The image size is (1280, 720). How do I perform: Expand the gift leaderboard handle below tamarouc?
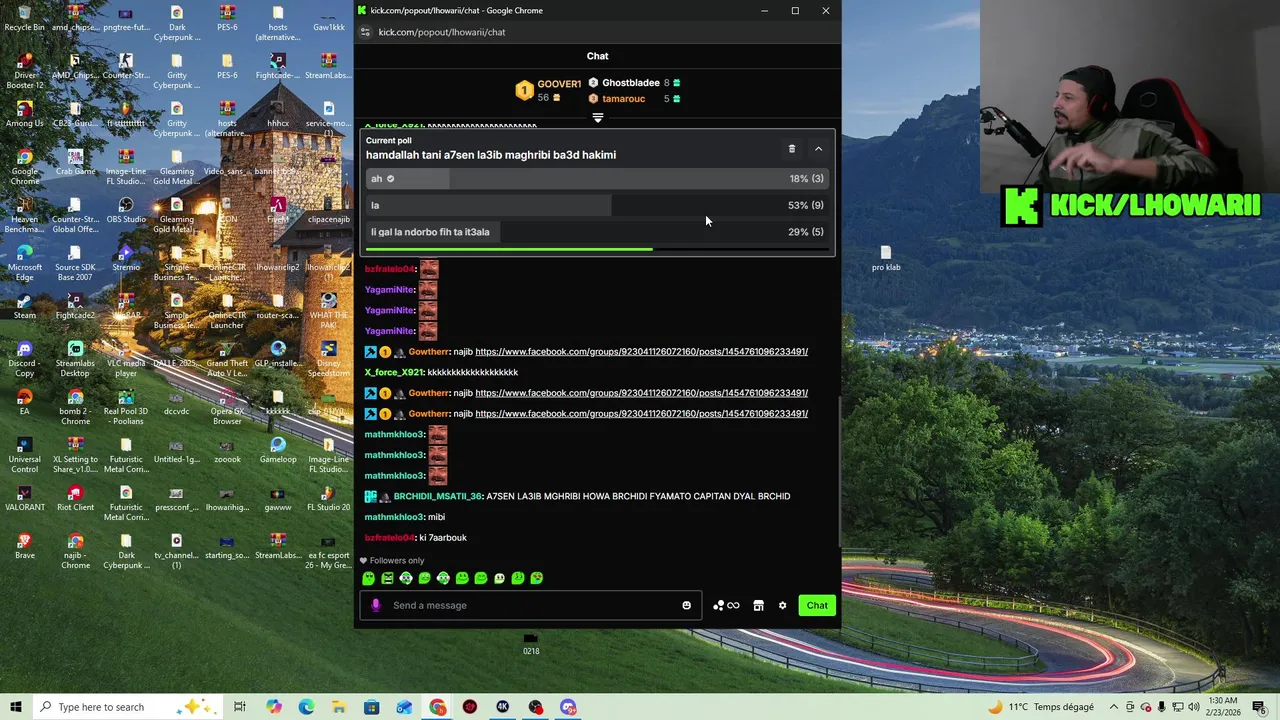597,117
